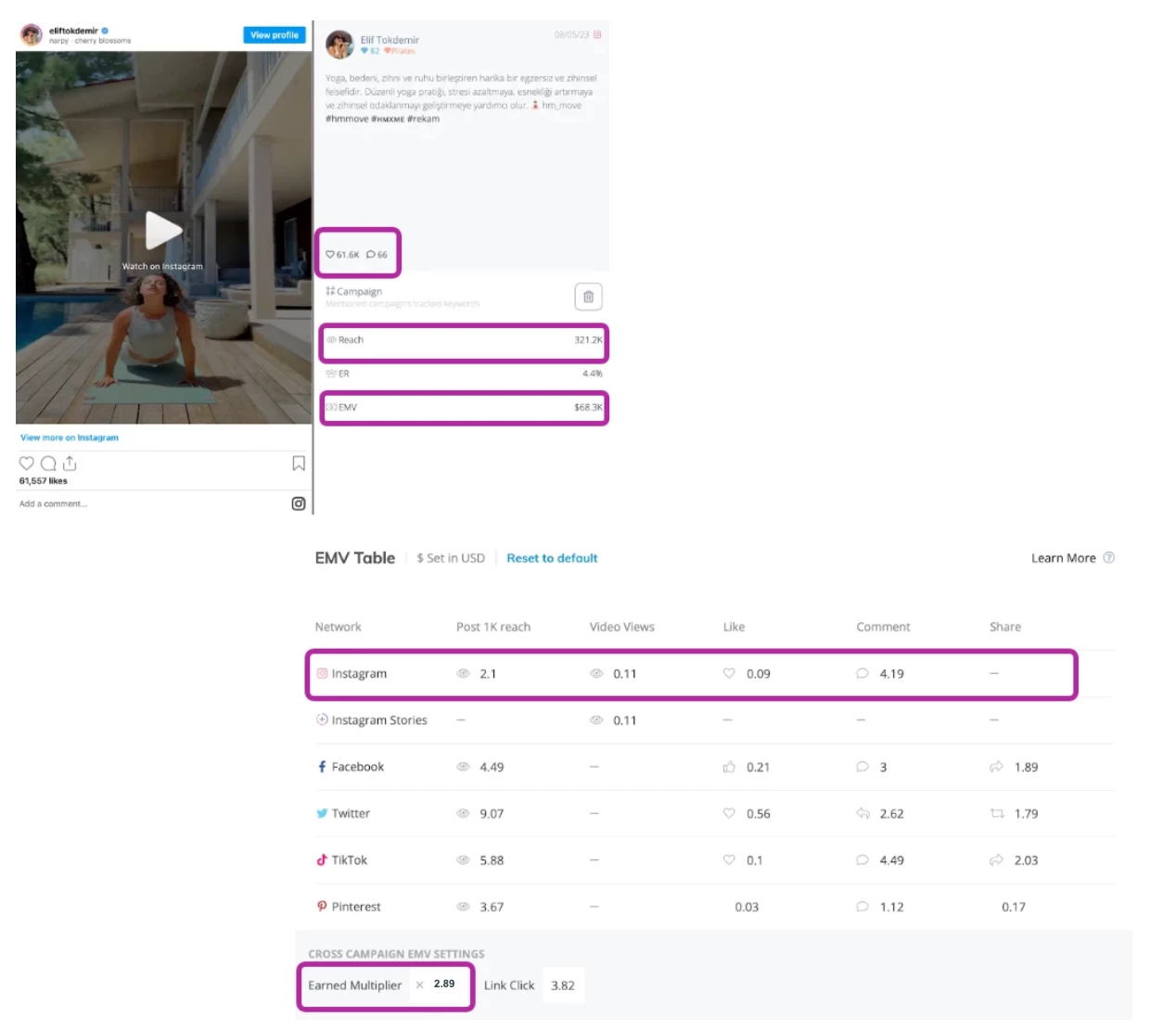Click Elif Tokdemir avatar in post details

point(339,44)
